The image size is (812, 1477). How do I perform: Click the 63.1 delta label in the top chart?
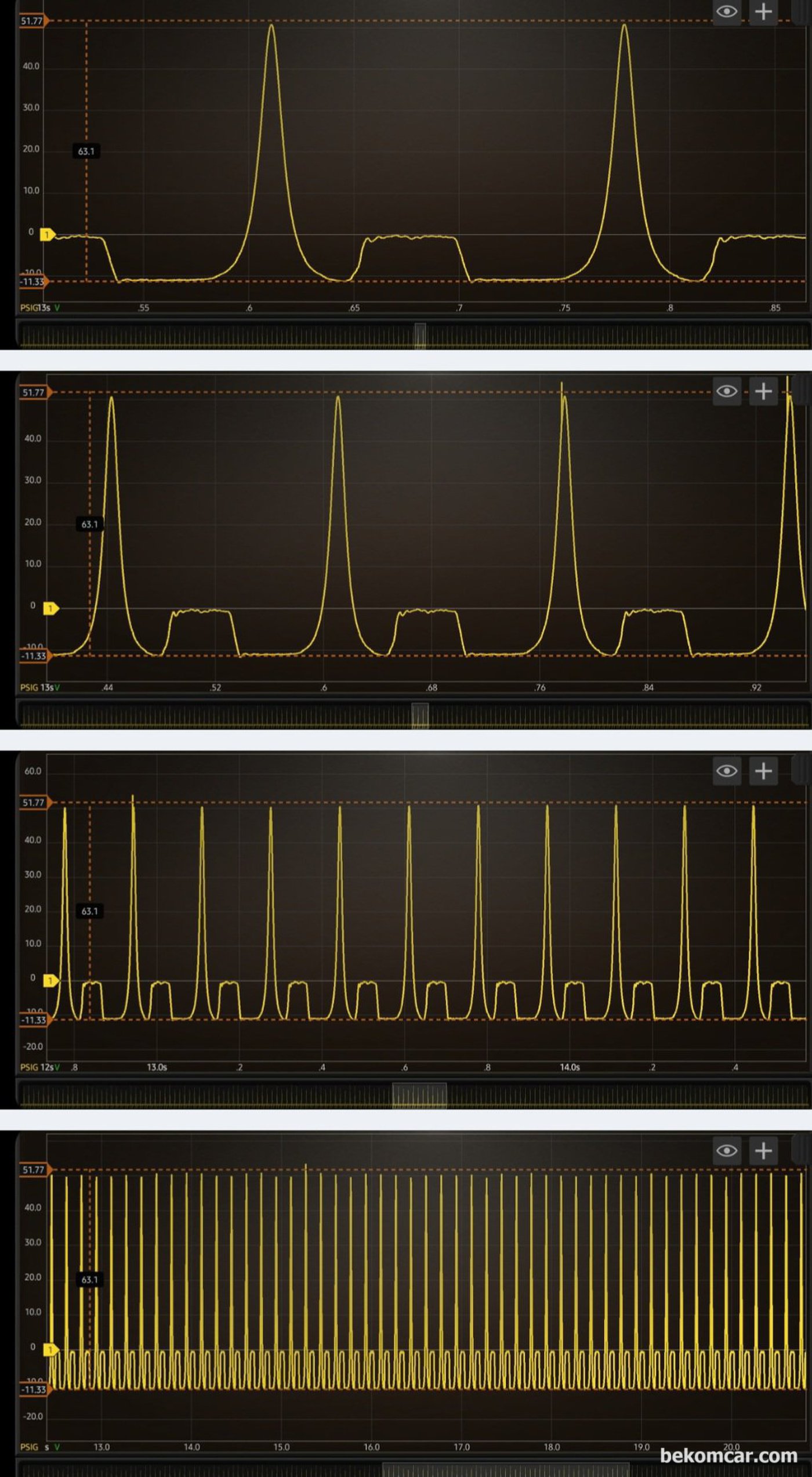point(86,151)
